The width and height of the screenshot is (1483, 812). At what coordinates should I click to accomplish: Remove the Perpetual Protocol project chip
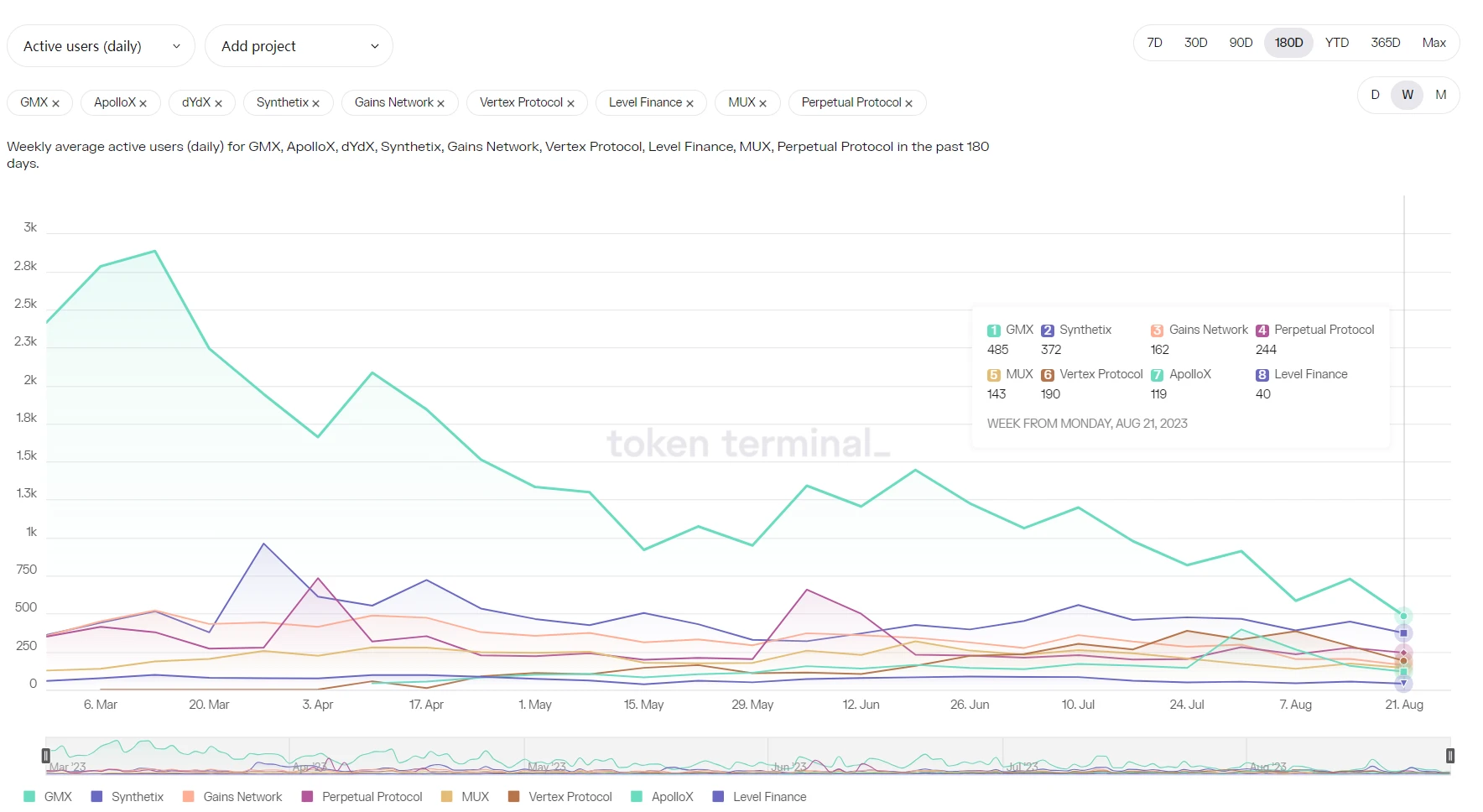click(x=909, y=103)
